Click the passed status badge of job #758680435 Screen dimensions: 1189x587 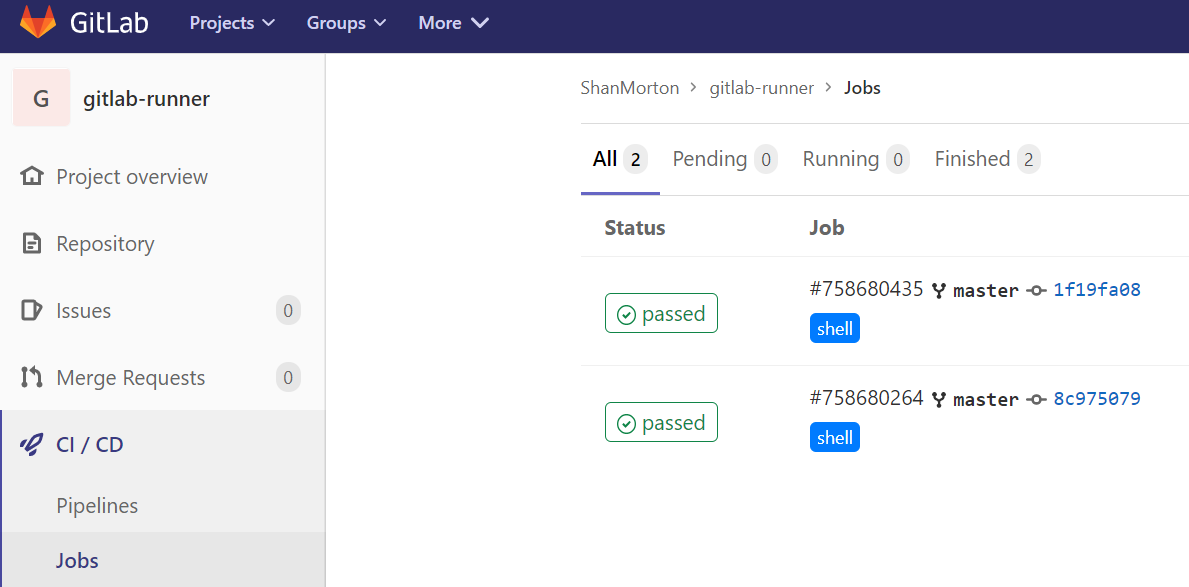661,313
